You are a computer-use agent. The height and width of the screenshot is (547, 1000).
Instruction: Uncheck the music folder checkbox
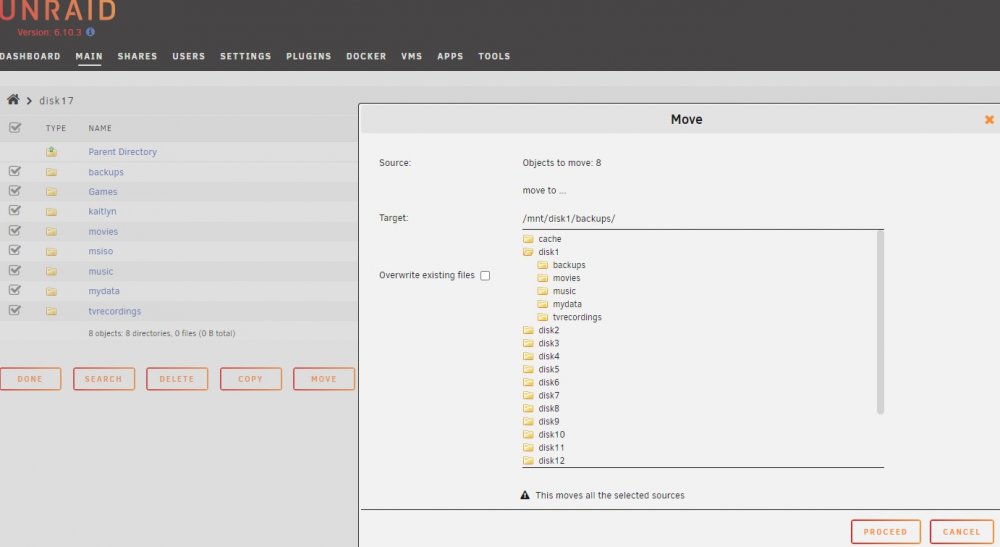(x=15, y=270)
